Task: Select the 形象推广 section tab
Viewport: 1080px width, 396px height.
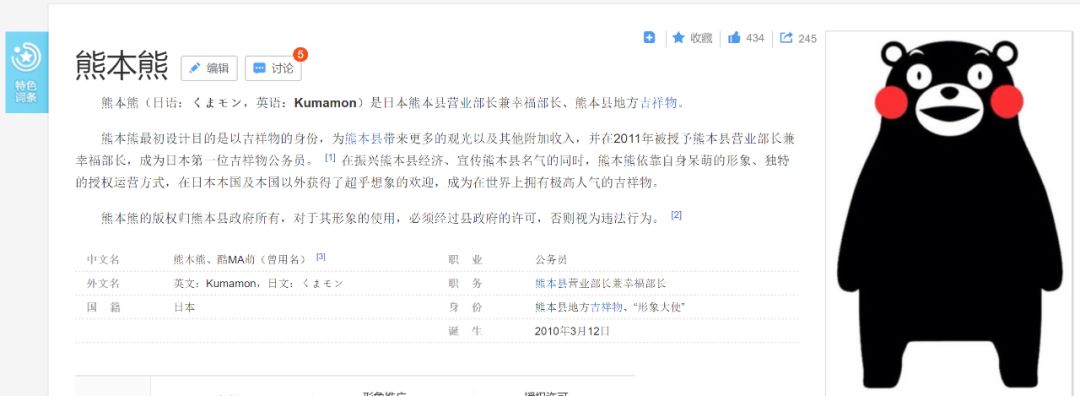Action: (384, 393)
